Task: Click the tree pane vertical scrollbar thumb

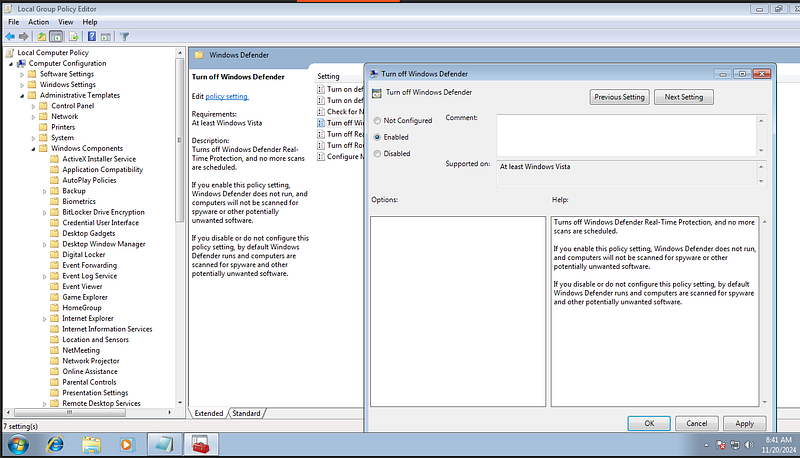Action: [x=180, y=140]
